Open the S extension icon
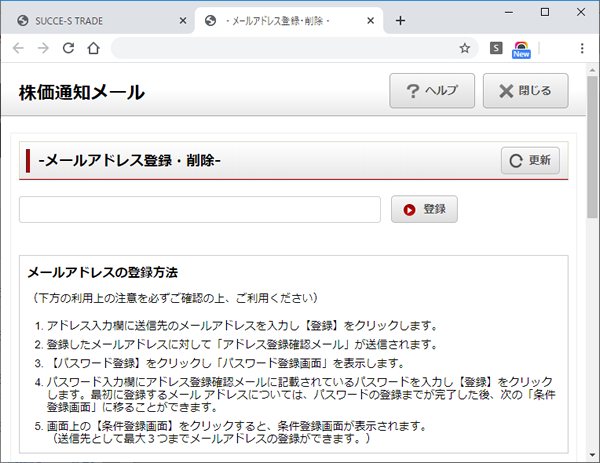Viewport: 600px width, 463px height. (x=496, y=47)
